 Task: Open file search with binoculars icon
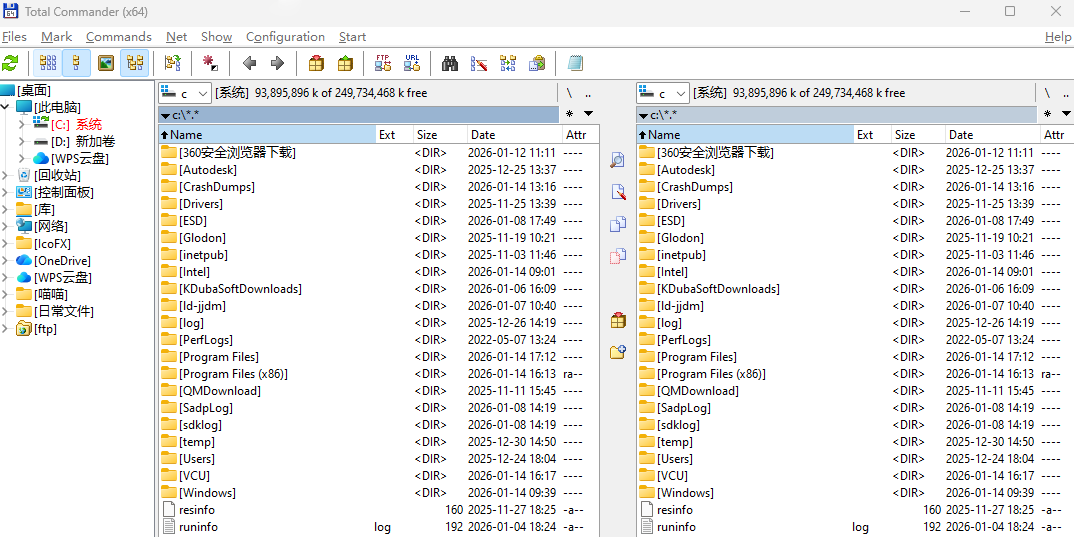click(450, 63)
